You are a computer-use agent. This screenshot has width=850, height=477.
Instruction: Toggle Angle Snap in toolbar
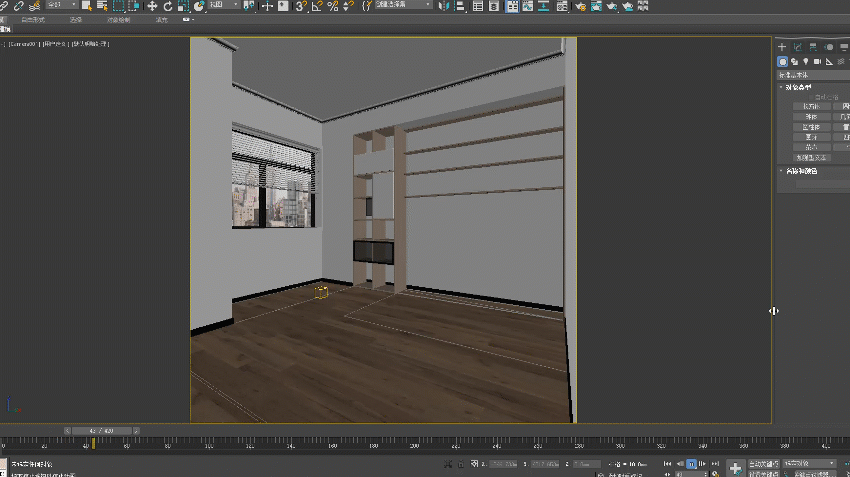coord(317,6)
